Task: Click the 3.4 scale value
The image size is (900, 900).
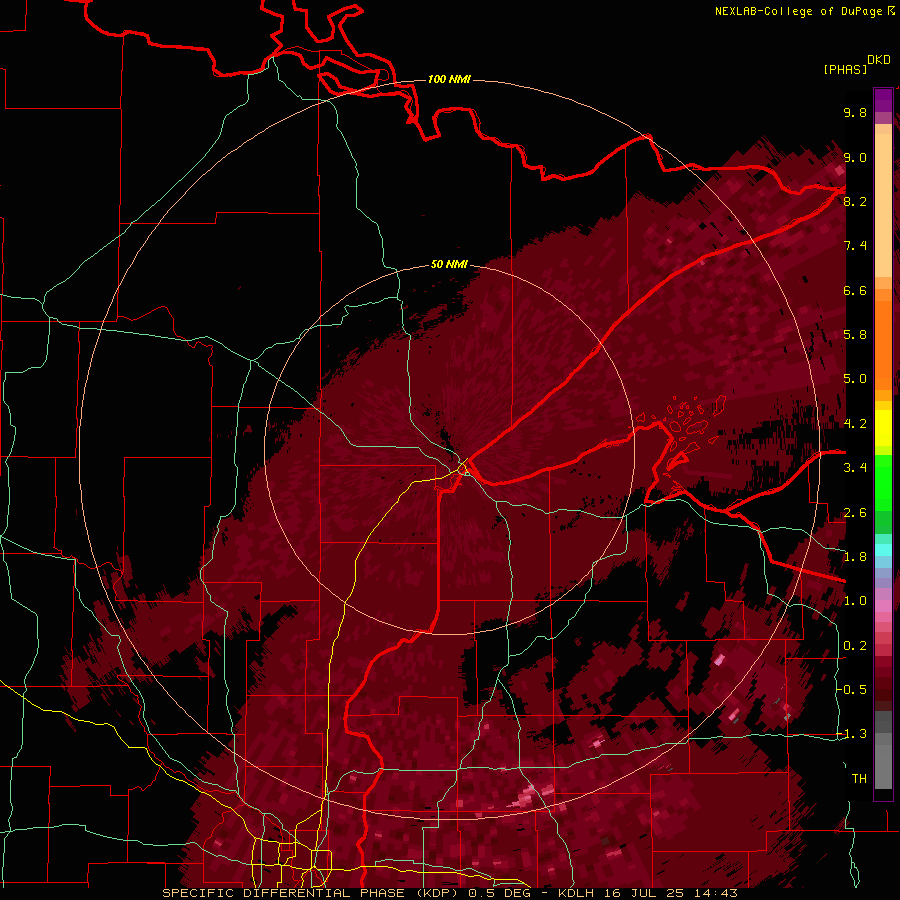Action: (855, 468)
